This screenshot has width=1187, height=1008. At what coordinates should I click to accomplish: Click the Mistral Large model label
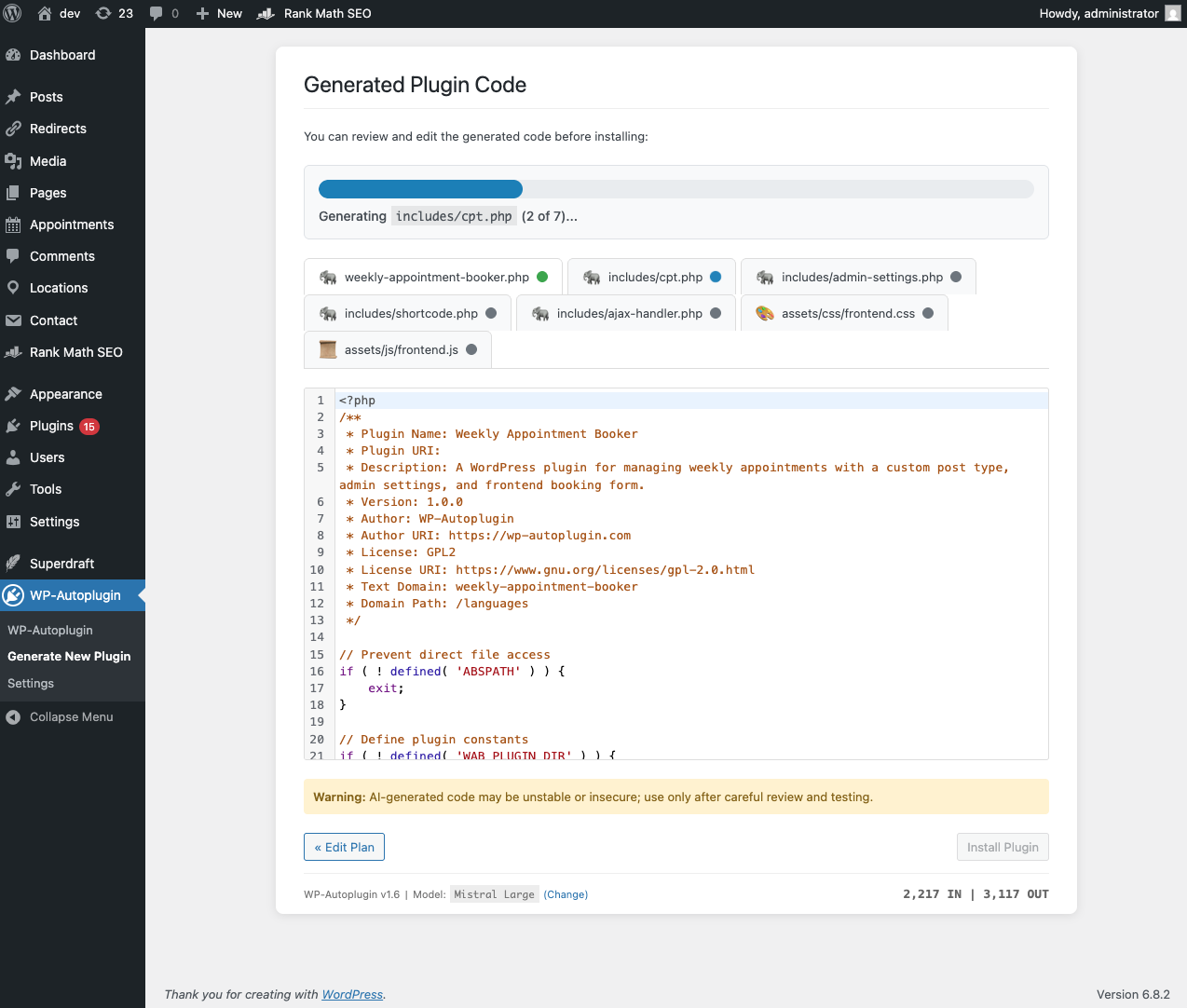click(494, 894)
